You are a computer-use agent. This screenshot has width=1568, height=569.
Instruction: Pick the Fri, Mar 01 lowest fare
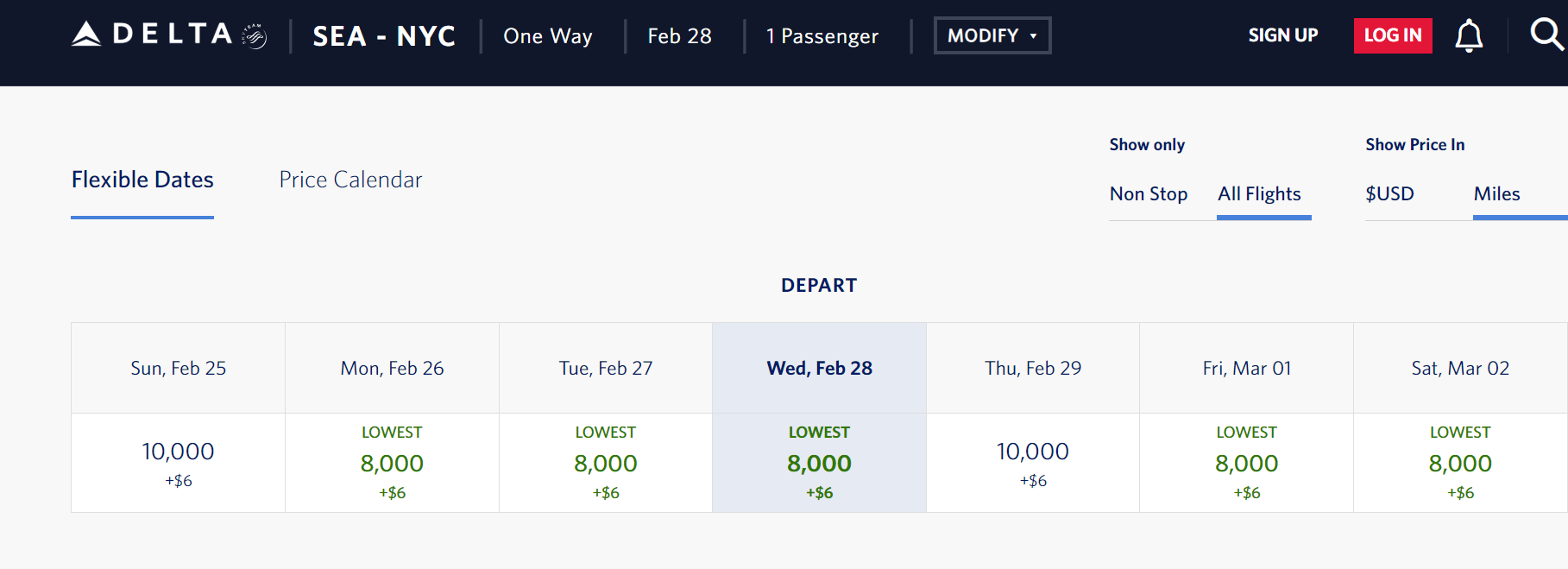point(1246,463)
